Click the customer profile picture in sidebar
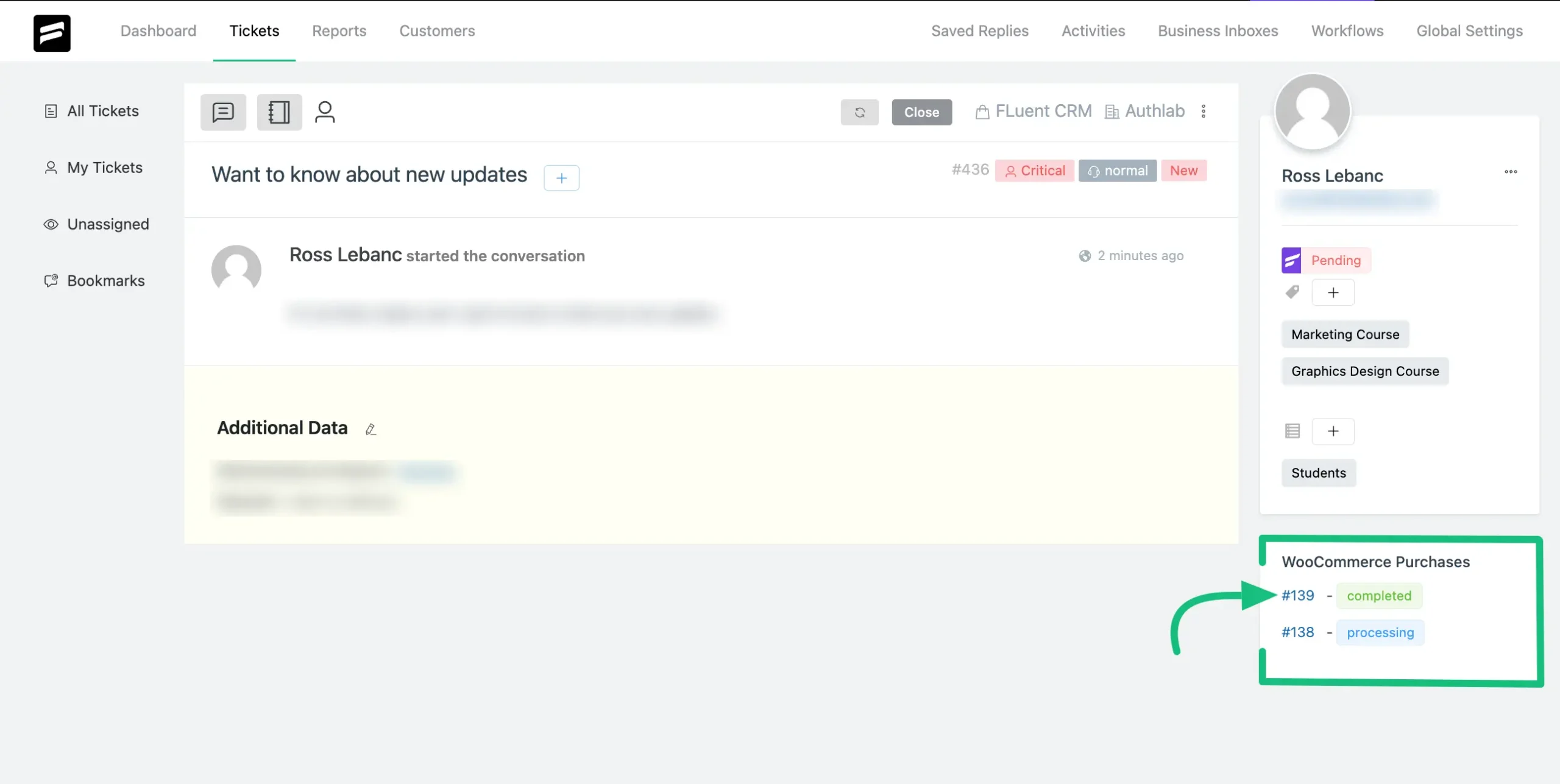Image resolution: width=1560 pixels, height=784 pixels. point(1313,111)
